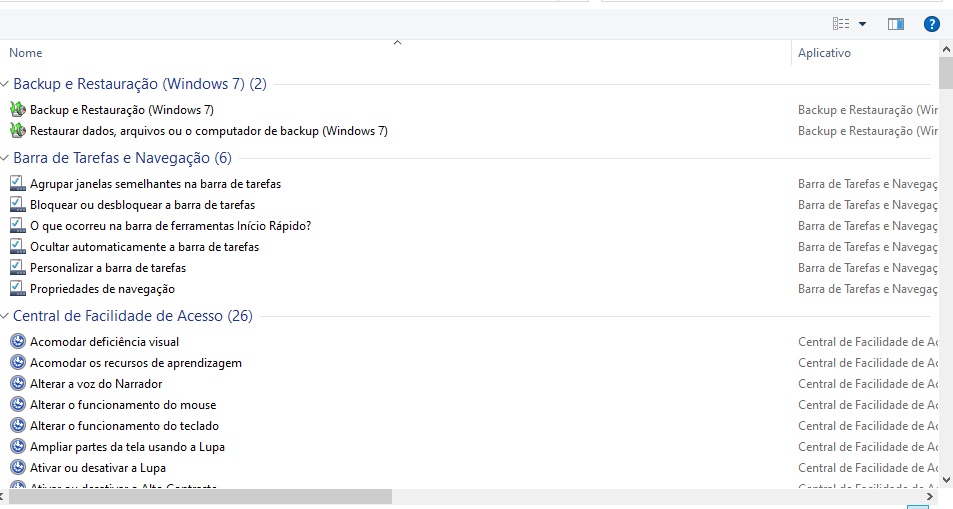Select the Barra de Tarefas e Navegação (6) group title

tap(122, 158)
